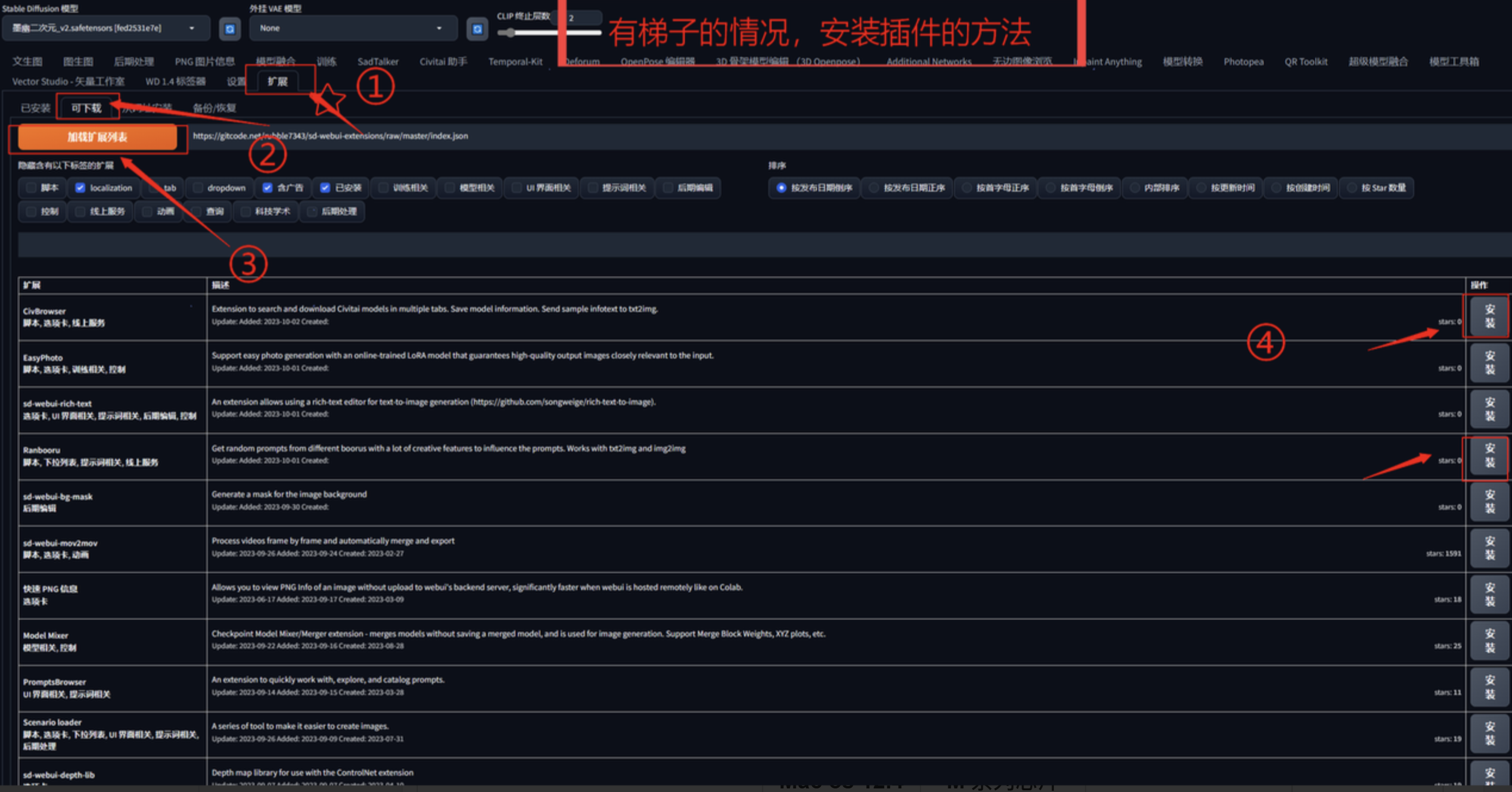Uncheck the 已安装 hide filter

[x=325, y=188]
